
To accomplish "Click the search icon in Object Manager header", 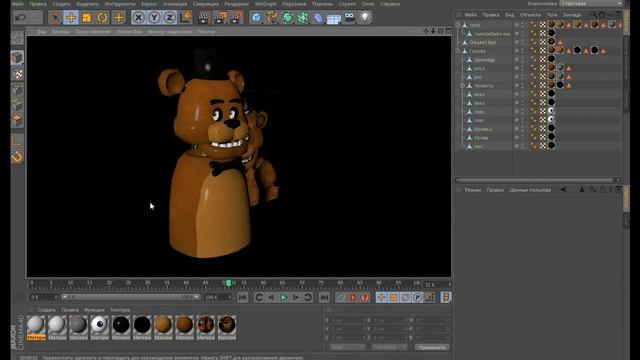I will 594,15.
